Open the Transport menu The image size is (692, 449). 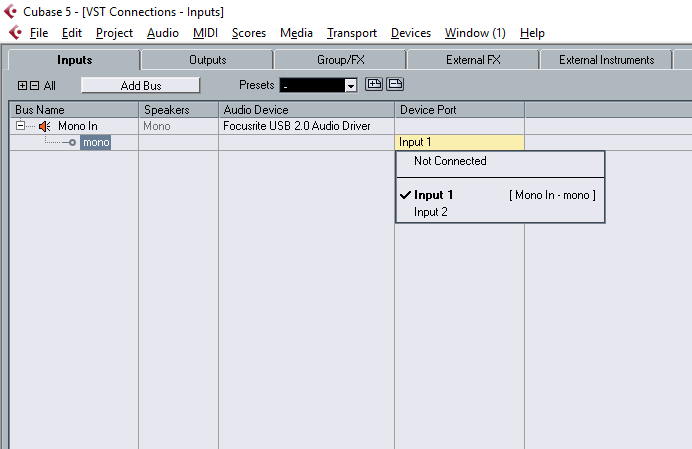(352, 33)
